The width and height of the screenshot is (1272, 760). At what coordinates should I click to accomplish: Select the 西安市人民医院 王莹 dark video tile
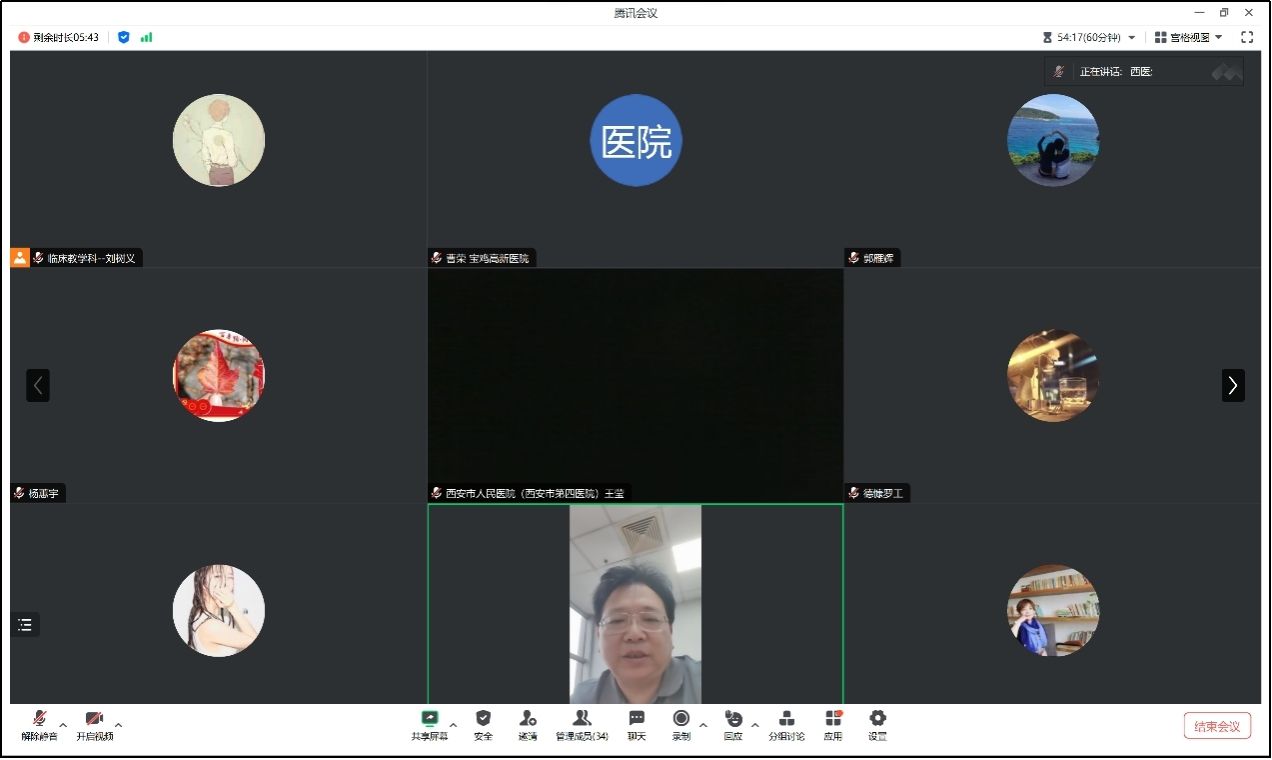click(x=636, y=385)
